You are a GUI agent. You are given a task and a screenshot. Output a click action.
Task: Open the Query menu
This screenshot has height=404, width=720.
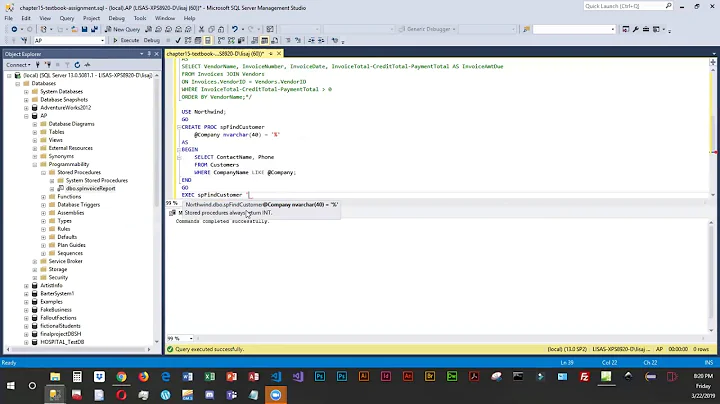(65, 18)
